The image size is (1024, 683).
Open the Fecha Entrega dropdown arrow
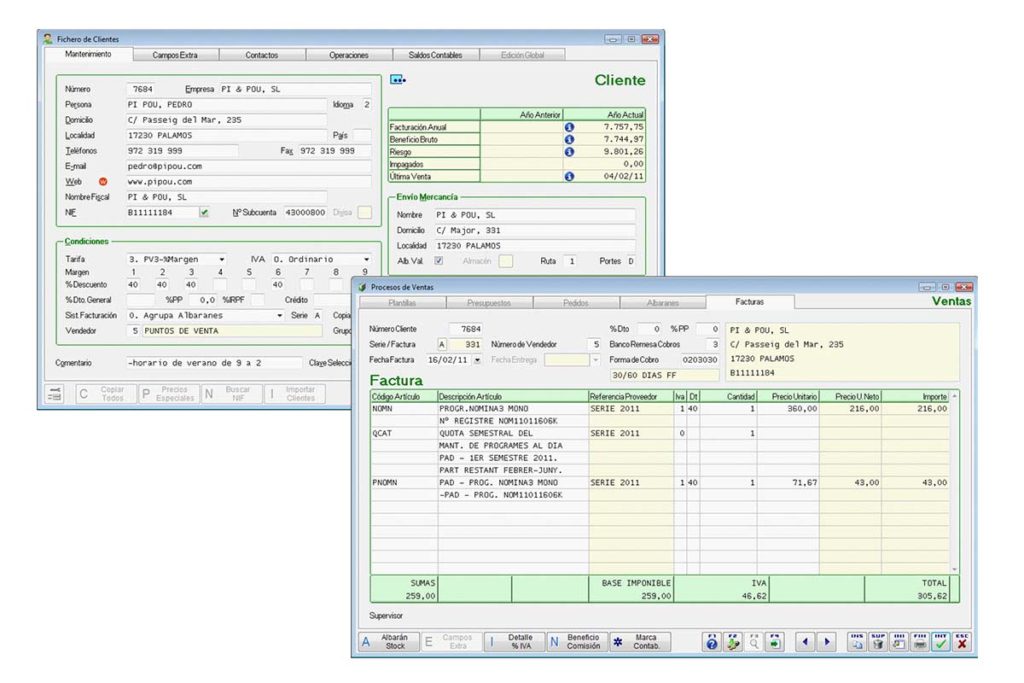[x=595, y=360]
